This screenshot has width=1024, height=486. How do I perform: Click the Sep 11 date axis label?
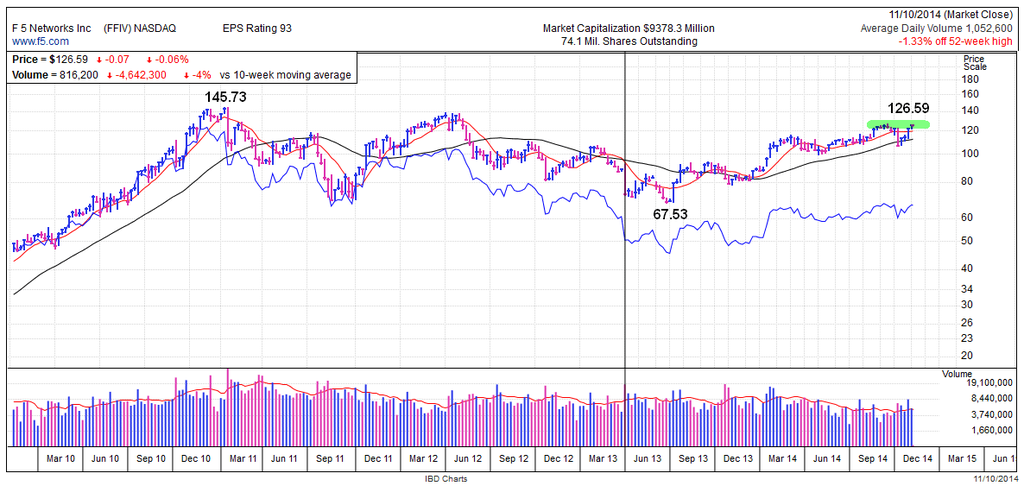click(330, 459)
